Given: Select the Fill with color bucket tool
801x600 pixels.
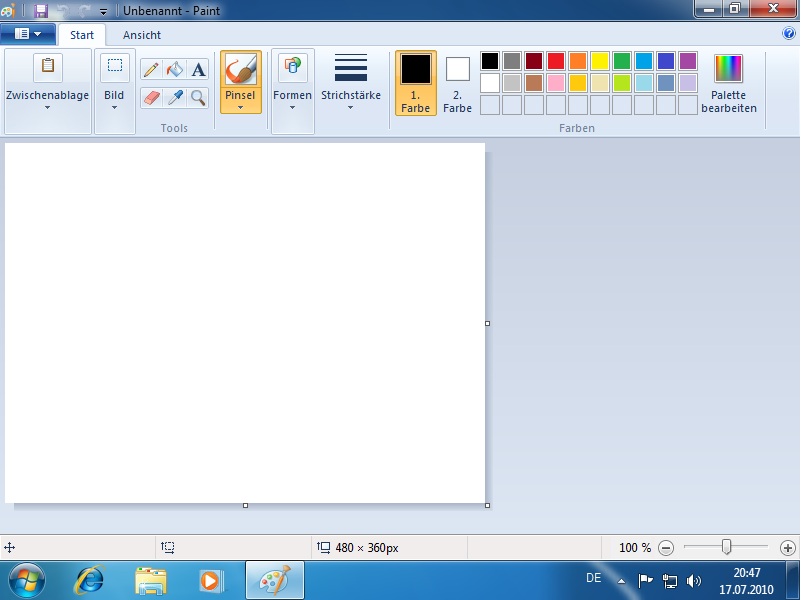Looking at the screenshot, I should [175, 69].
